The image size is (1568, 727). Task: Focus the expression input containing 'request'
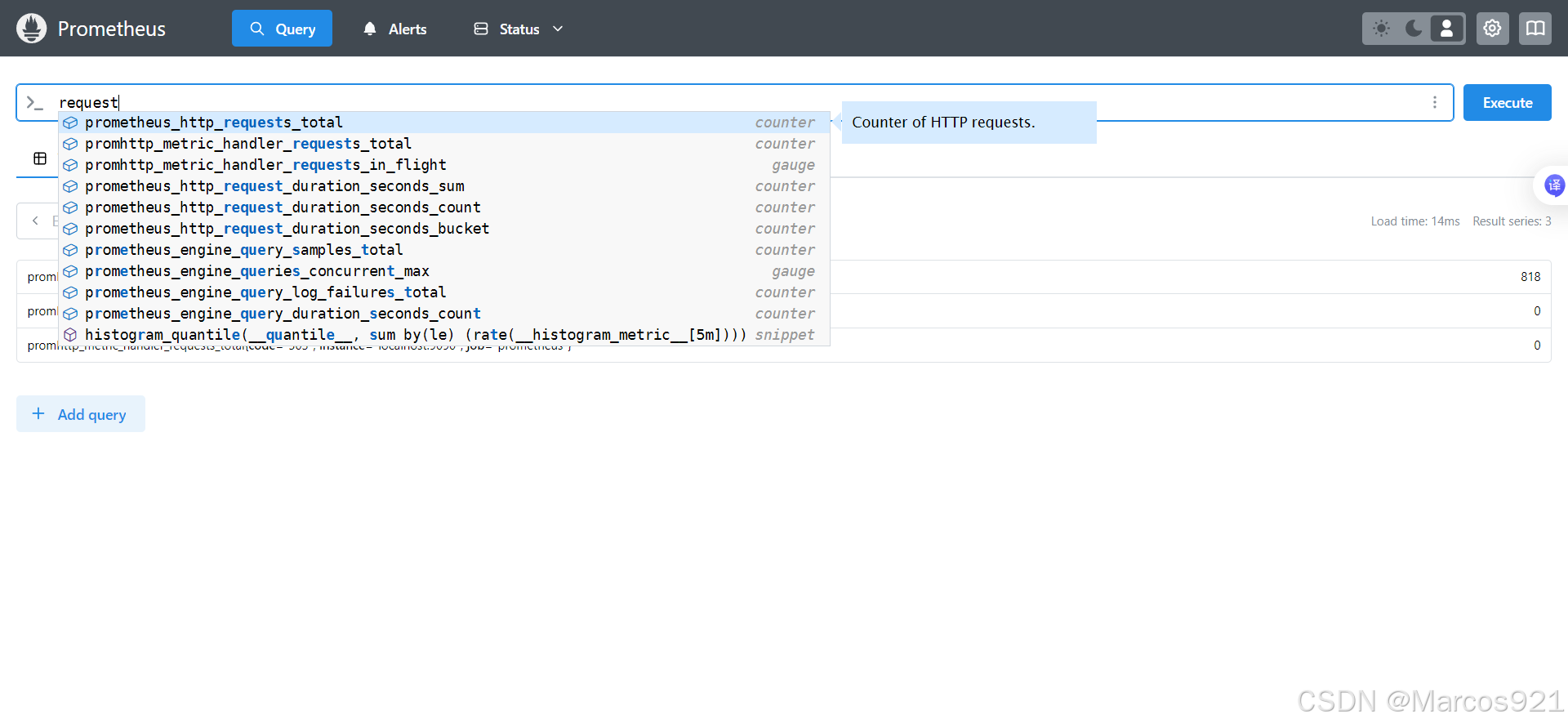(x=735, y=102)
